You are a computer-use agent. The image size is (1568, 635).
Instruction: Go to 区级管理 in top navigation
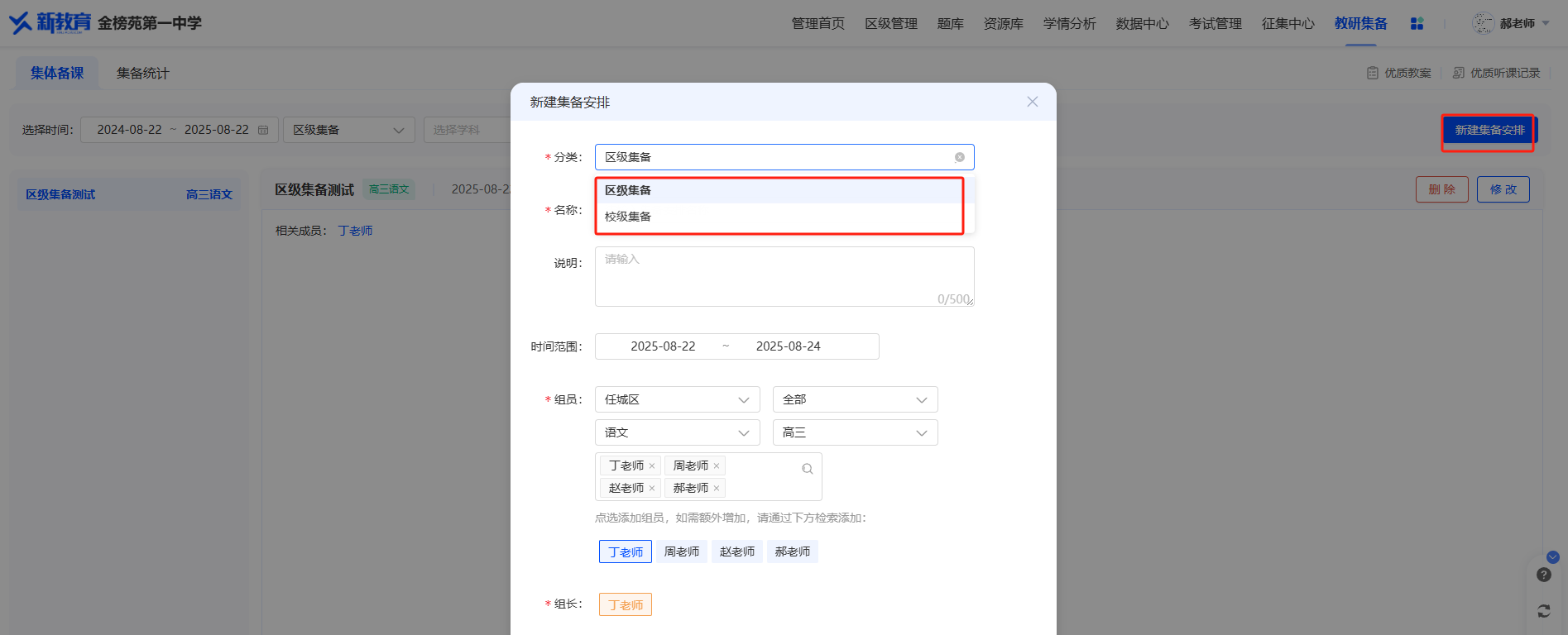(890, 24)
